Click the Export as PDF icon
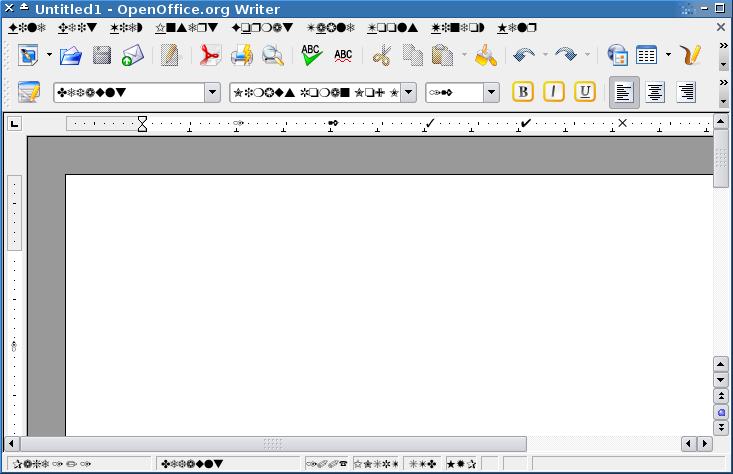The height and width of the screenshot is (474, 733). pyautogui.click(x=209, y=55)
